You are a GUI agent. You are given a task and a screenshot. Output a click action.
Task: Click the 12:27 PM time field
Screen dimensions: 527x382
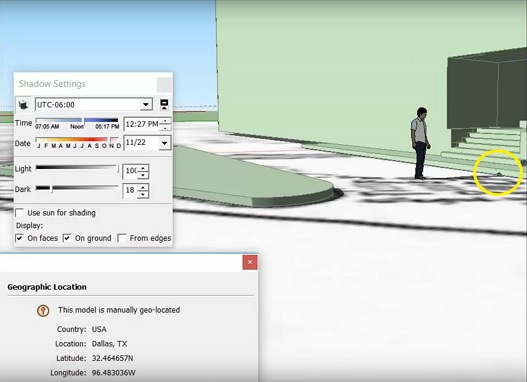coord(142,124)
